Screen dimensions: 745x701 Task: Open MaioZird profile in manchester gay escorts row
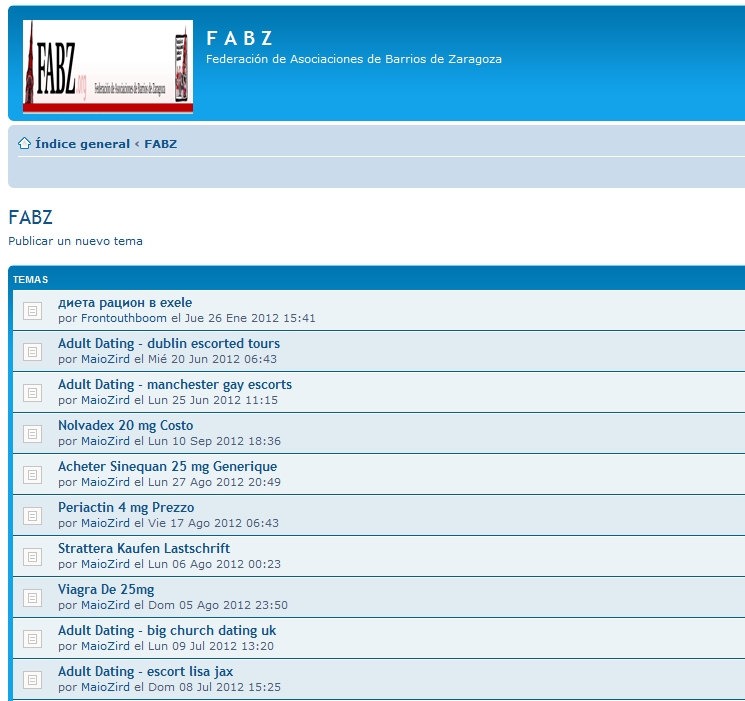coord(105,400)
